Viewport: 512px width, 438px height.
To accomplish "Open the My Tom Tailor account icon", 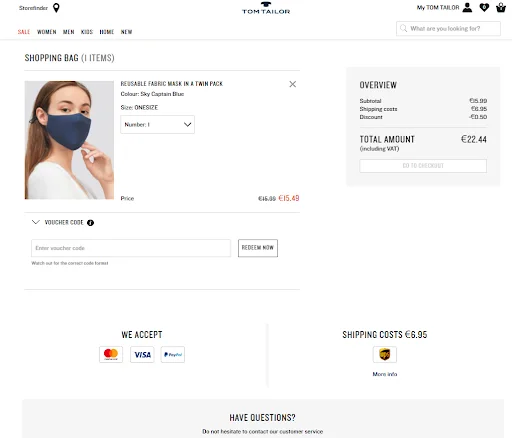I will tap(467, 7).
